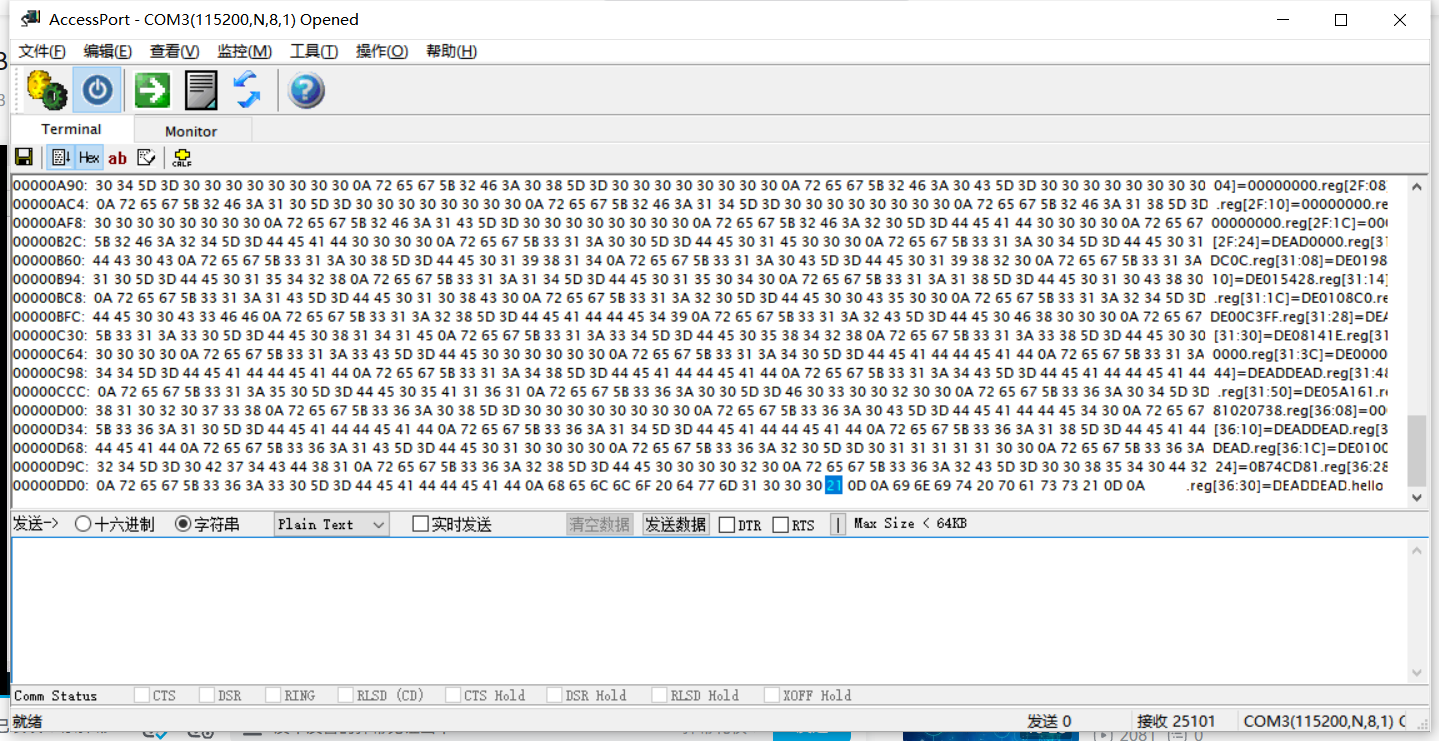Viewport: 1439px width, 741px height.
Task: Toggle Hex display mode
Action: [89, 158]
